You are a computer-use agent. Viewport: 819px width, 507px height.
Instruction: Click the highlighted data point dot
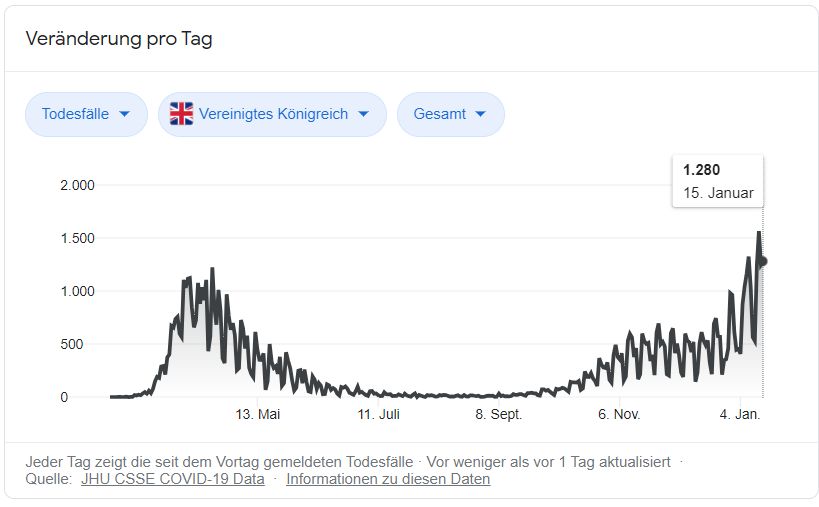pos(763,261)
